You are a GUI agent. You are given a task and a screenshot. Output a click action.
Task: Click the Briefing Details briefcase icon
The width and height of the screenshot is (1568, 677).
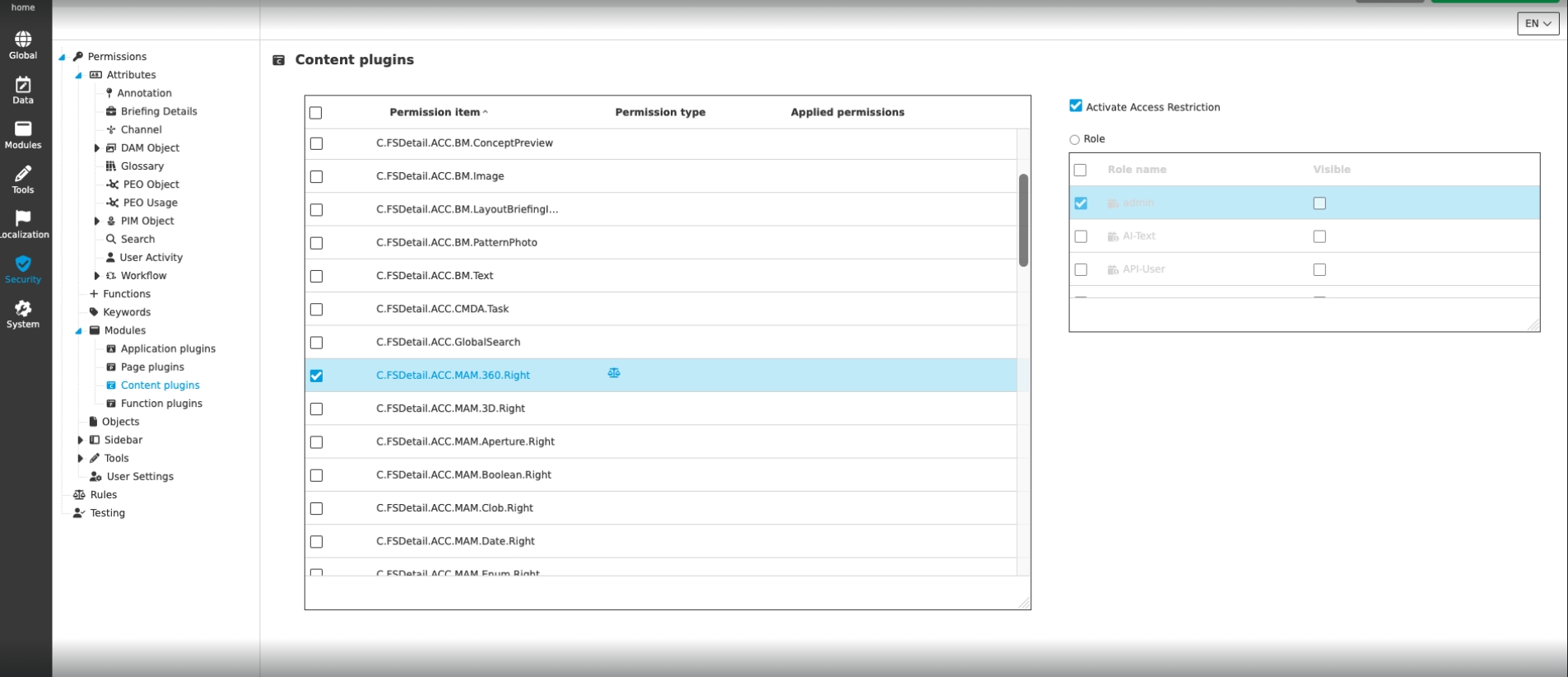tap(111, 111)
